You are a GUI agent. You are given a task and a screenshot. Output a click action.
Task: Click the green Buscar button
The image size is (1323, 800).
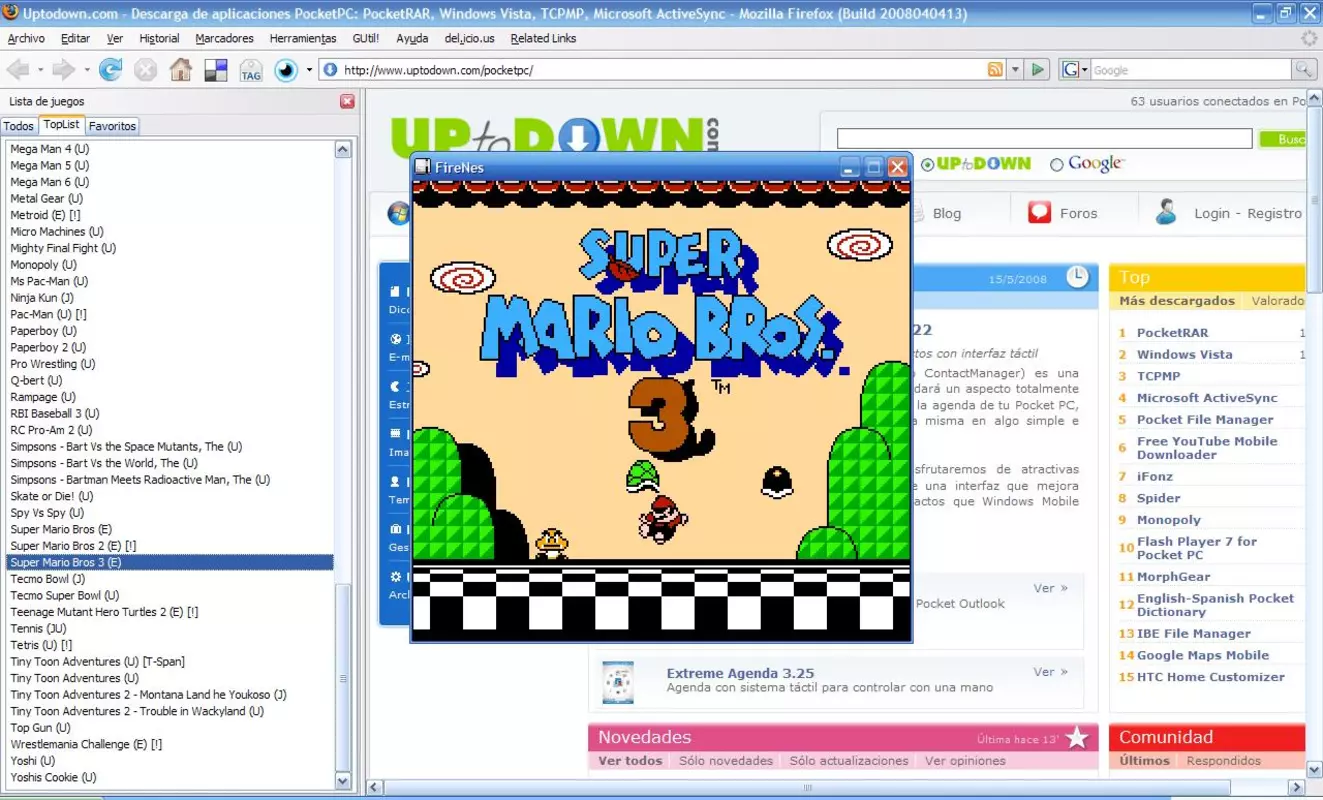coord(1282,139)
